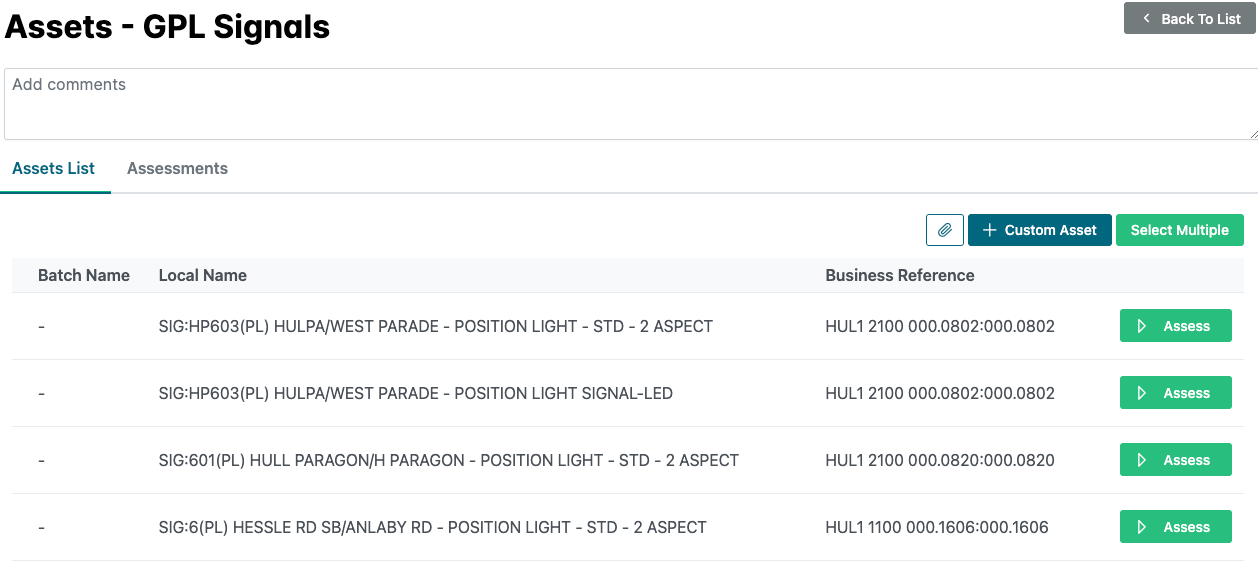Image resolution: width=1258 pixels, height=563 pixels.
Task: Assess the 601(PL) HULL PARAGON signal
Action: point(1175,460)
